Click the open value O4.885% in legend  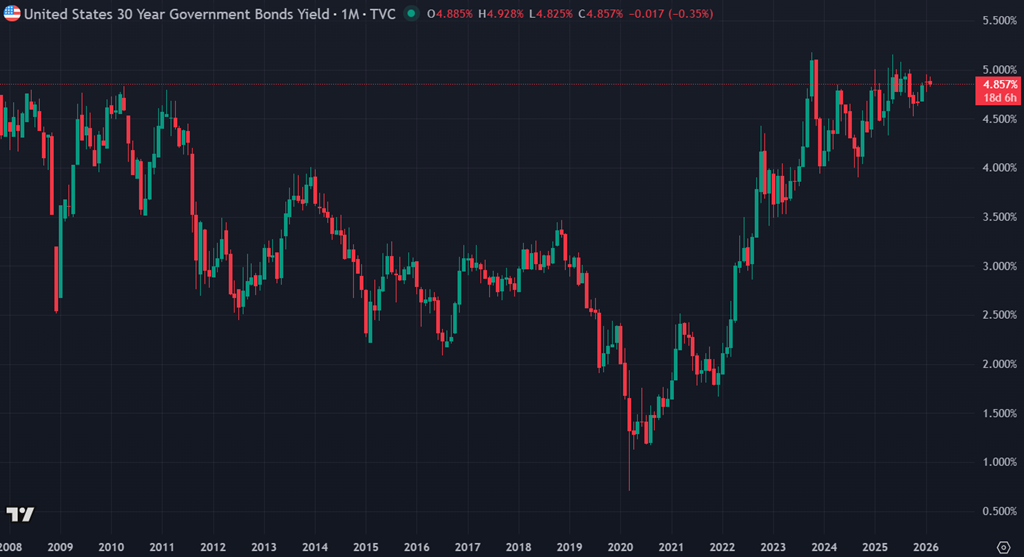click(450, 16)
